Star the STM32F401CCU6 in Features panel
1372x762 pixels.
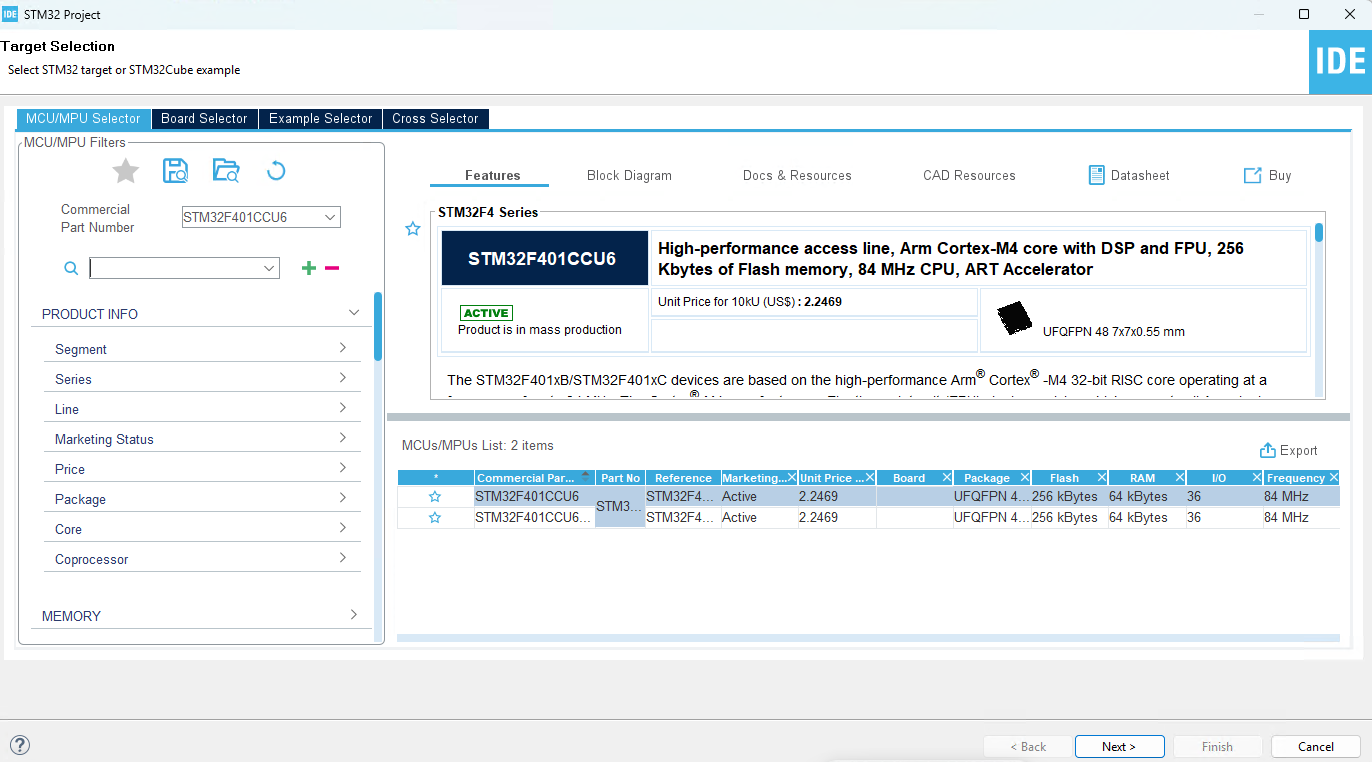coord(413,229)
